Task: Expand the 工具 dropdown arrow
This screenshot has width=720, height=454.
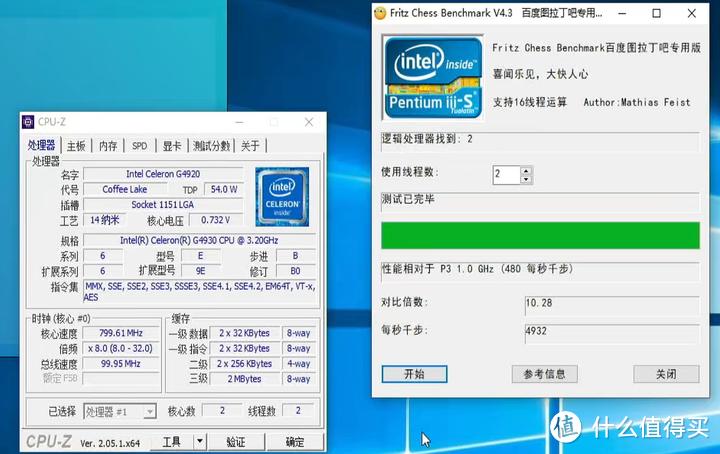Action: pyautogui.click(x=200, y=441)
